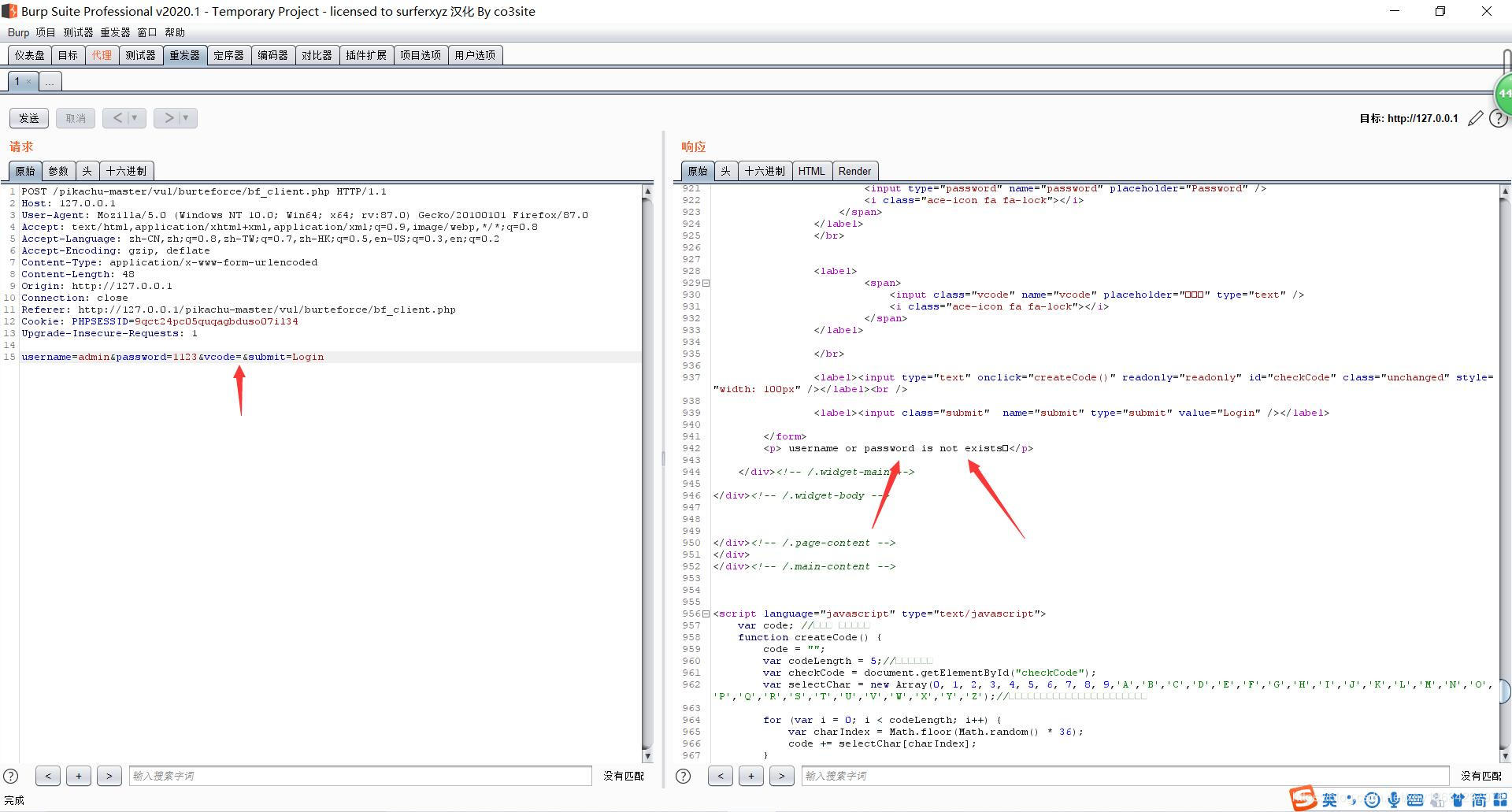
Task: Click response search previous match button
Action: (x=721, y=776)
